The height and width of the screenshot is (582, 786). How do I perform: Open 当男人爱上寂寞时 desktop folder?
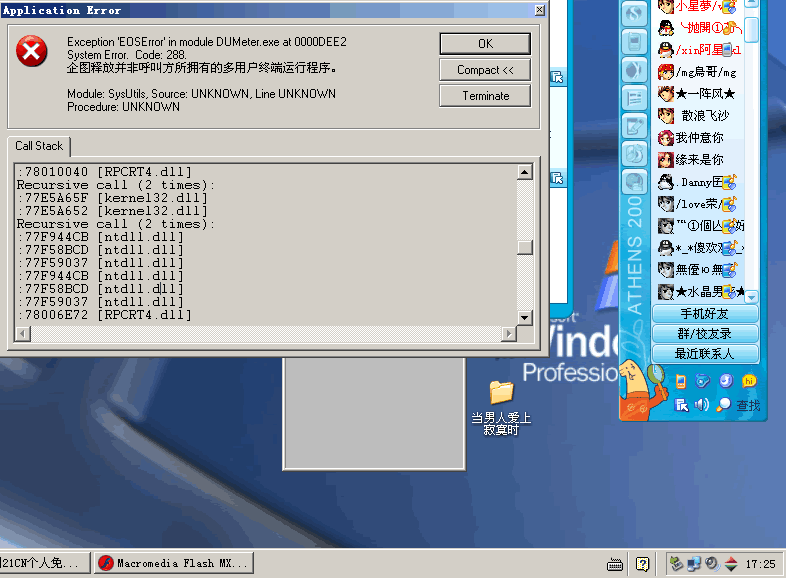coord(501,408)
